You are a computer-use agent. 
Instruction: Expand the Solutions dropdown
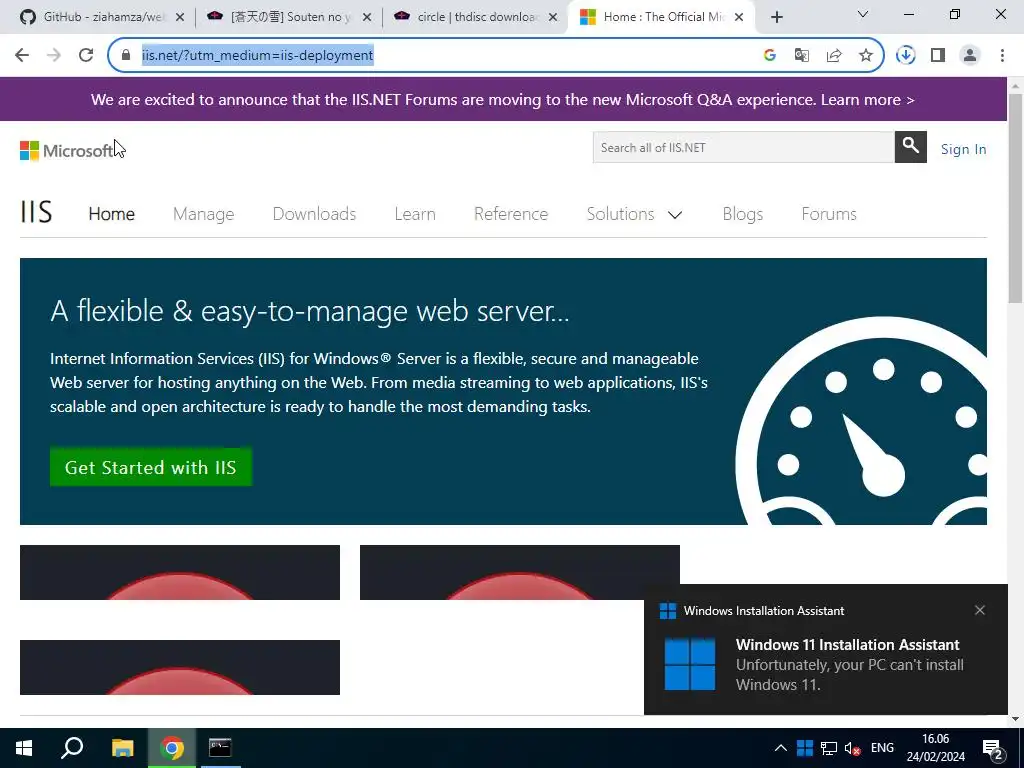tap(634, 214)
